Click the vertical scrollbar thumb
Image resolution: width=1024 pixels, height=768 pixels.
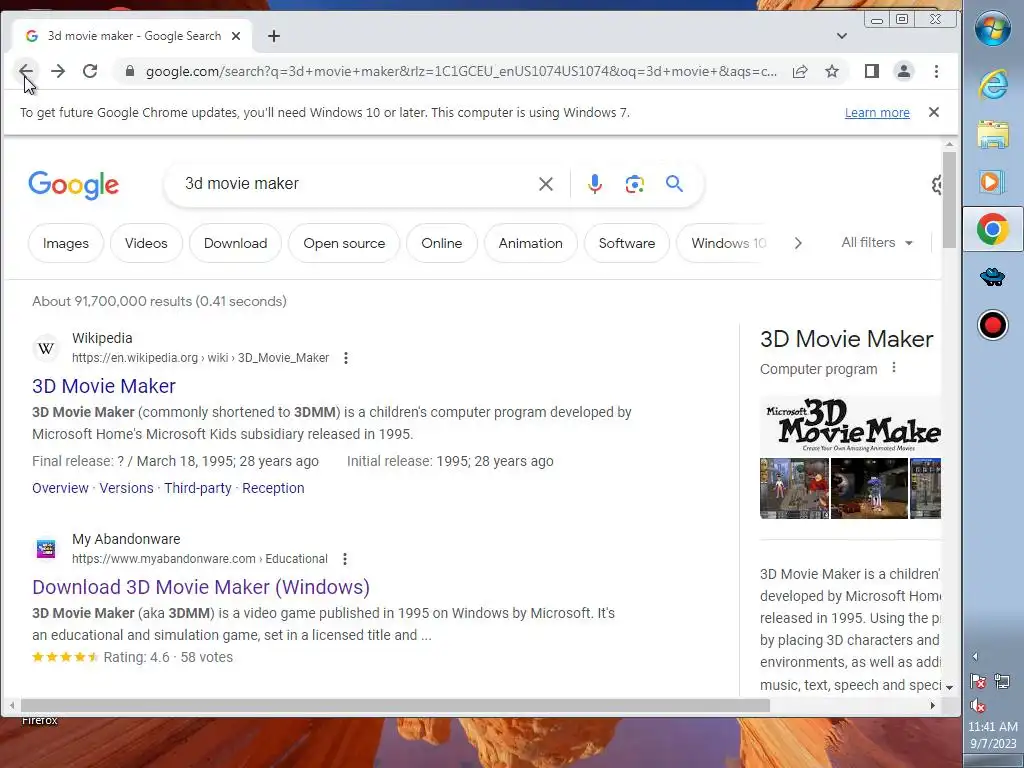[x=950, y=199]
